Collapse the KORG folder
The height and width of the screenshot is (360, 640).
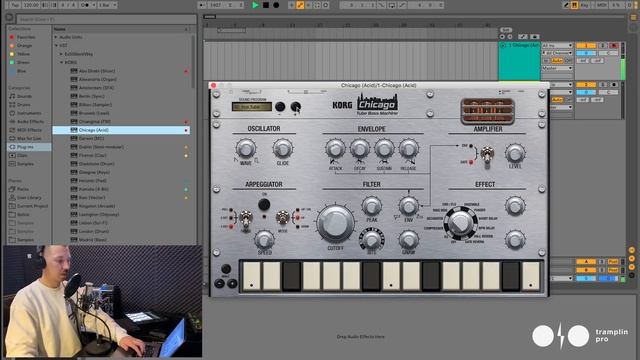click(62, 62)
